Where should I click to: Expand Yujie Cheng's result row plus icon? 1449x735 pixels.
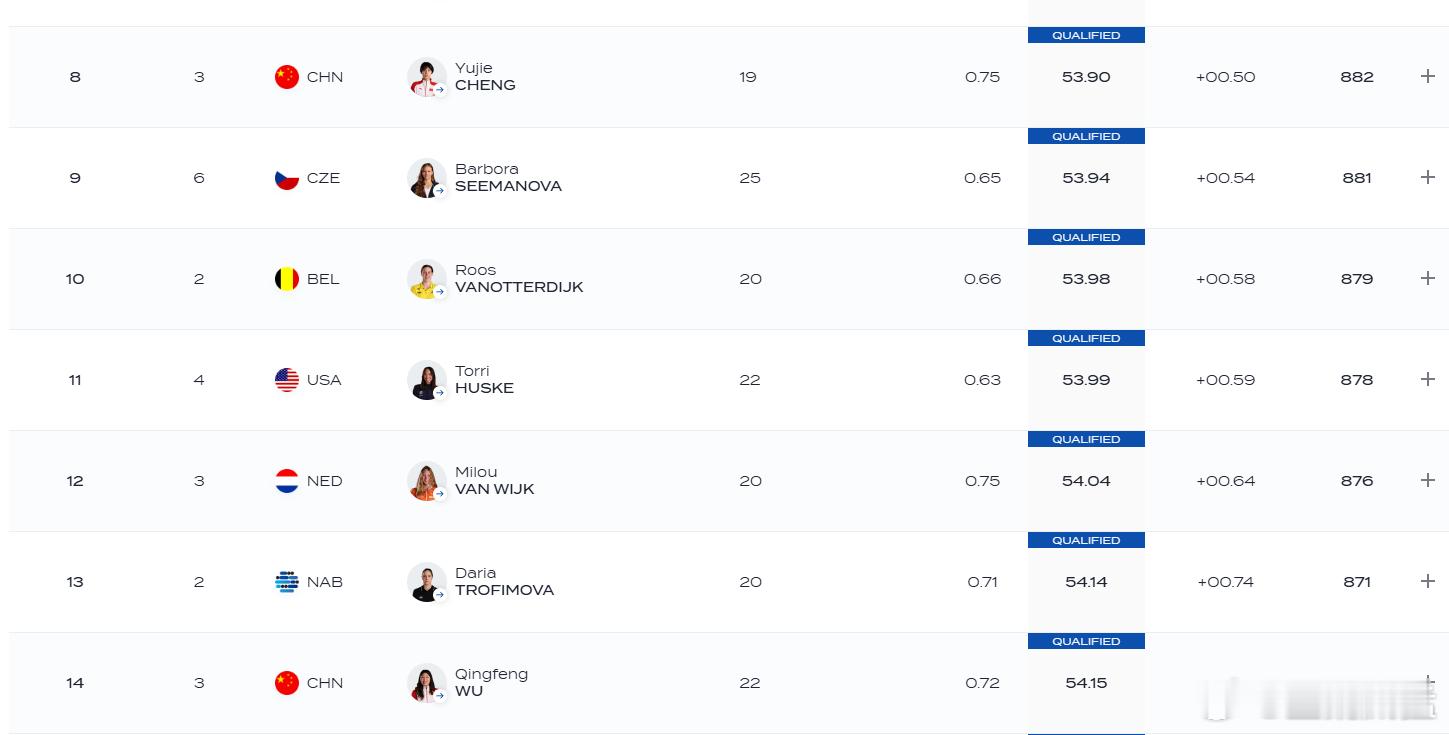tap(1427, 76)
